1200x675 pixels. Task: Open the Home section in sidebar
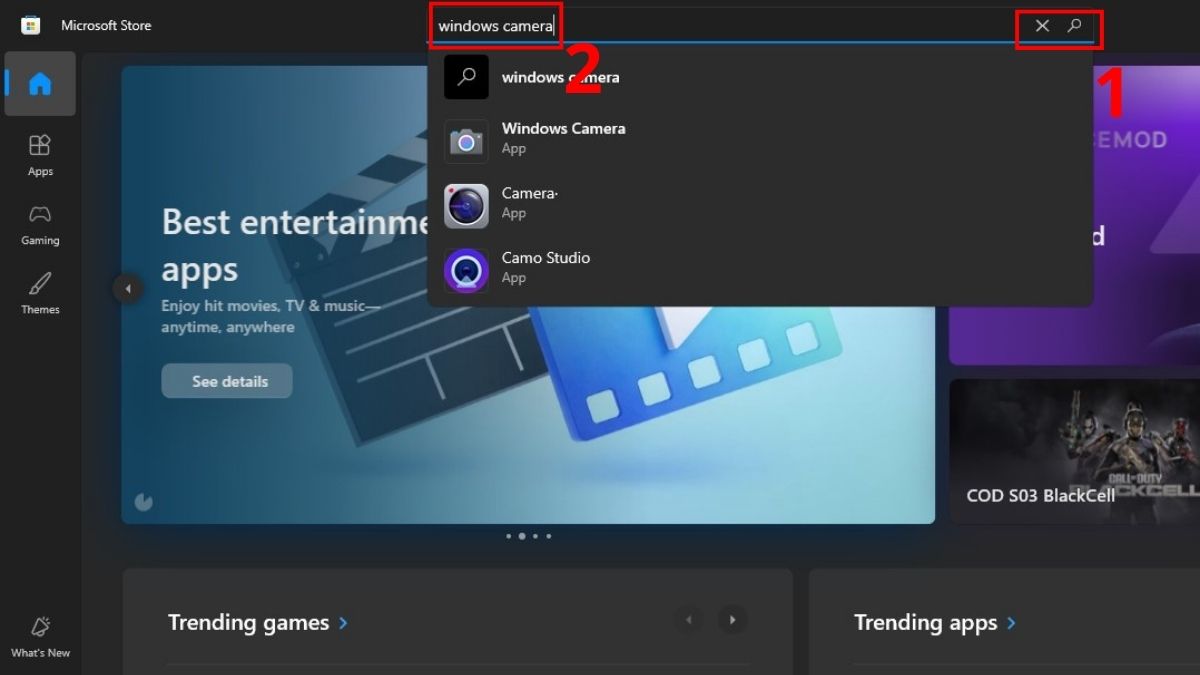point(40,84)
